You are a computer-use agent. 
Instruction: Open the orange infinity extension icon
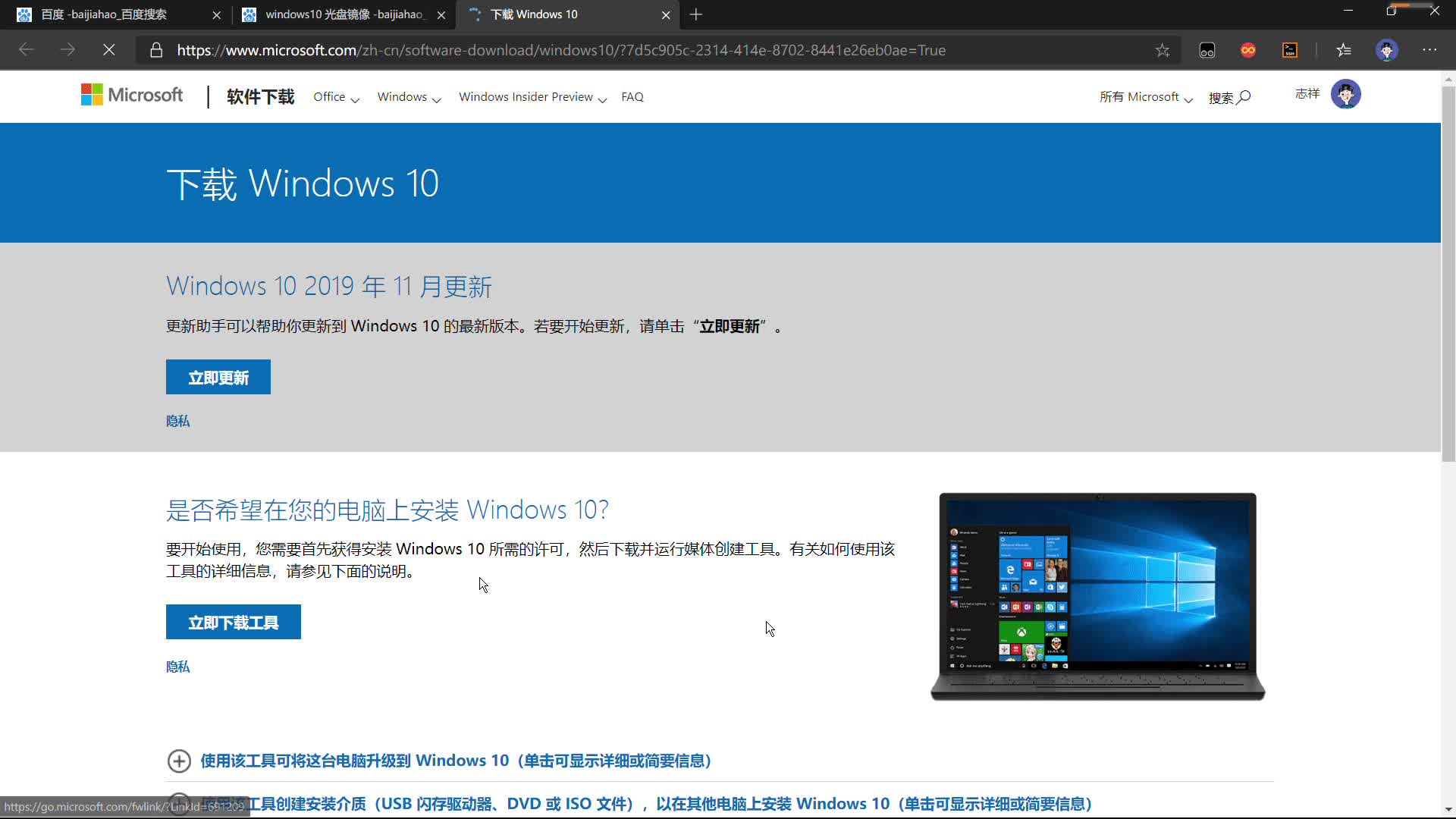click(1248, 50)
